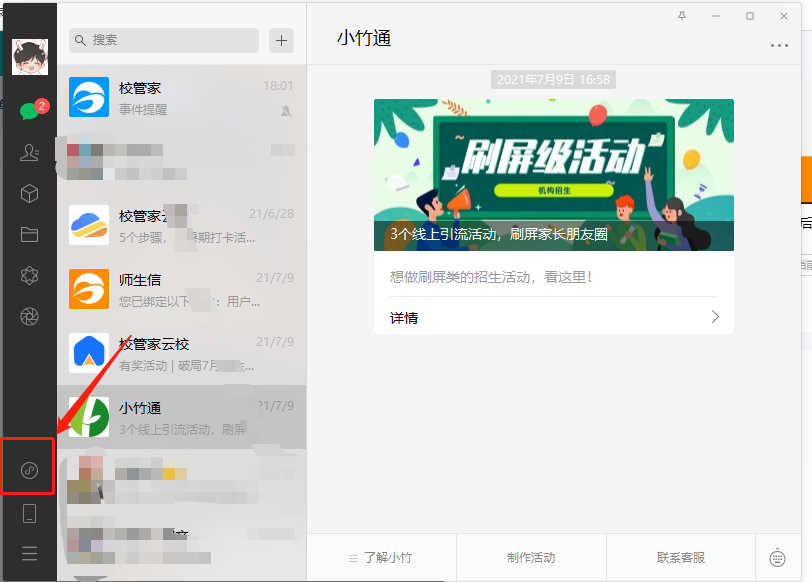Open the 校管家云校 conversation

181,353
